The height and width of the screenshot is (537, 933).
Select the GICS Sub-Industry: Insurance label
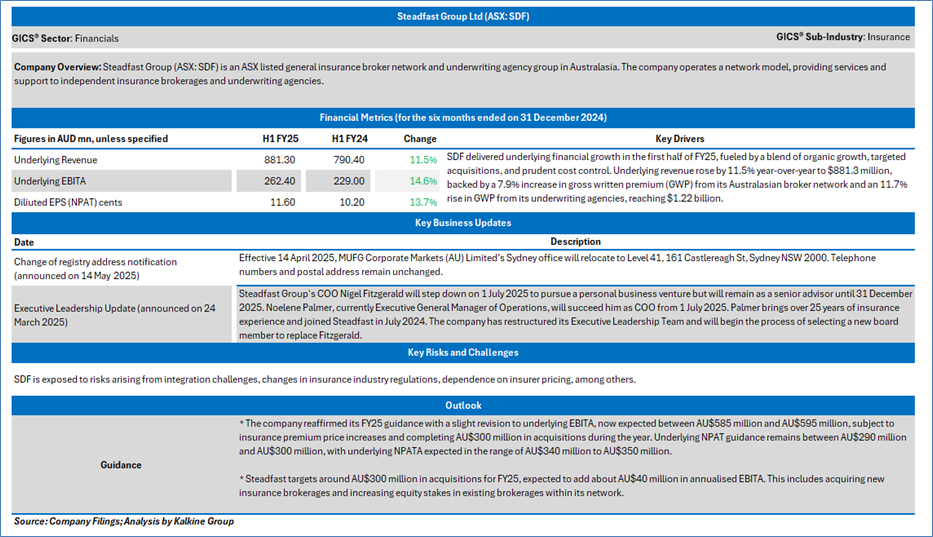click(843, 37)
